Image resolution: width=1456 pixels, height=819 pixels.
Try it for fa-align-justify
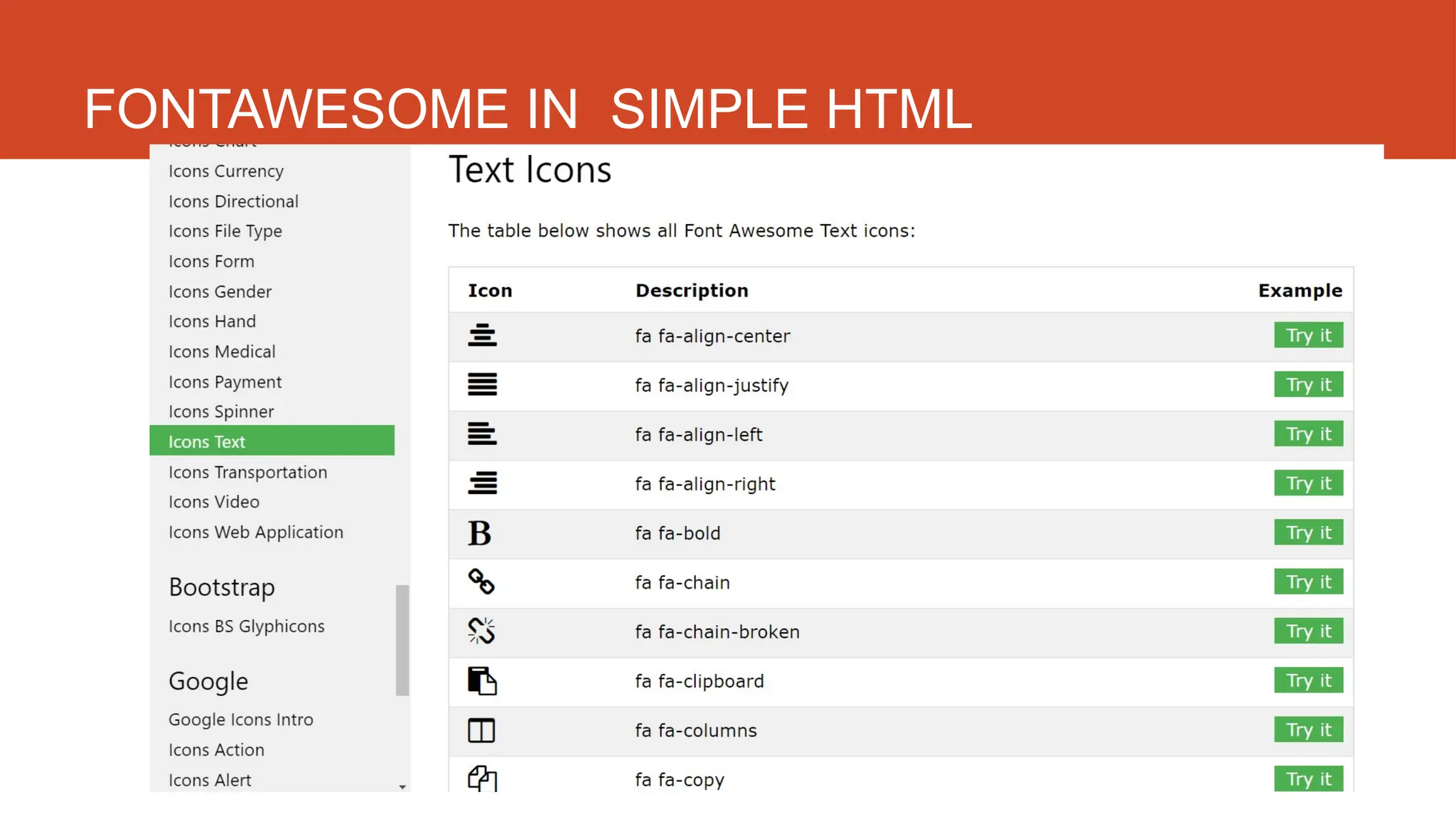[x=1309, y=385]
